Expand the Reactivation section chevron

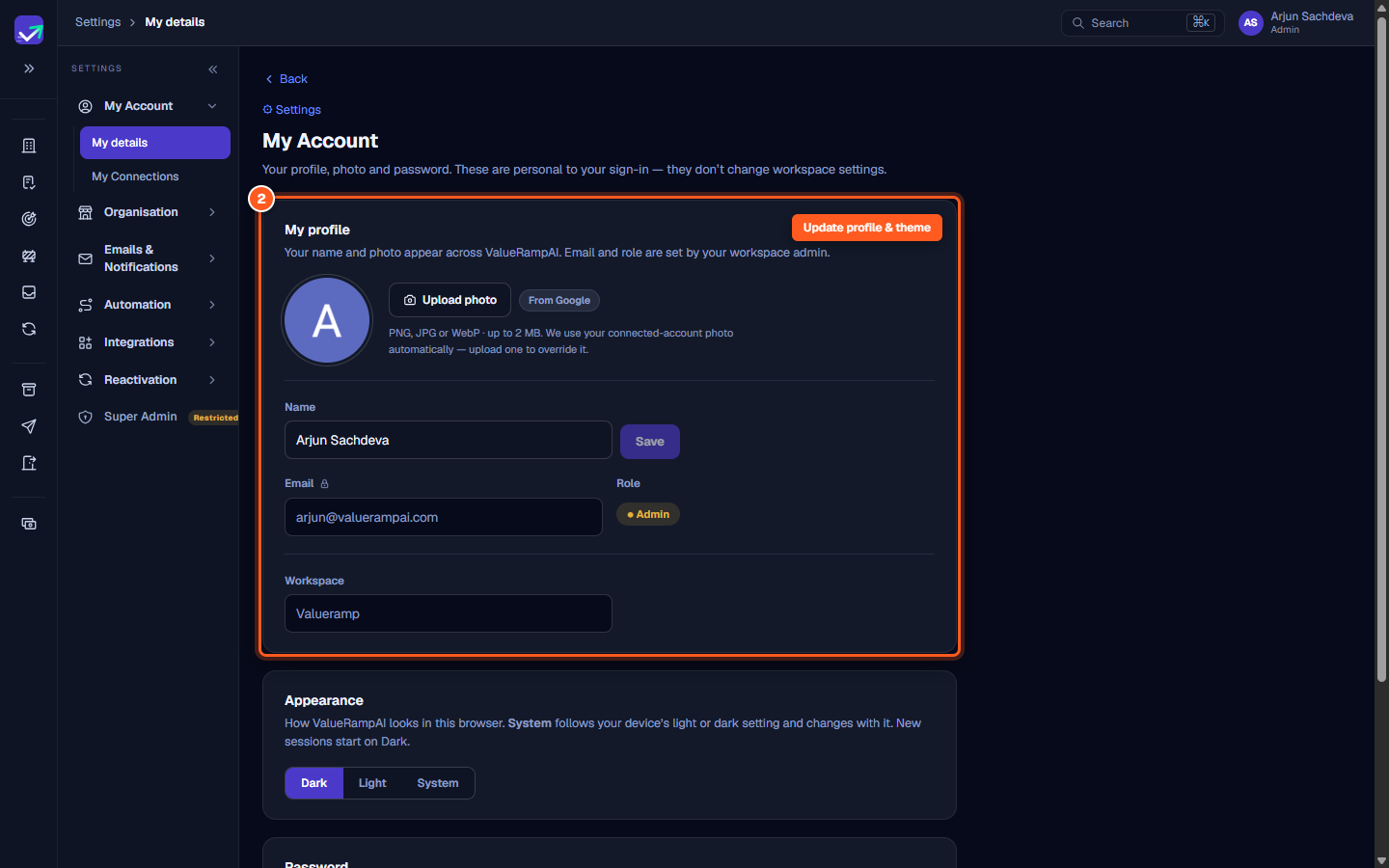(x=212, y=380)
